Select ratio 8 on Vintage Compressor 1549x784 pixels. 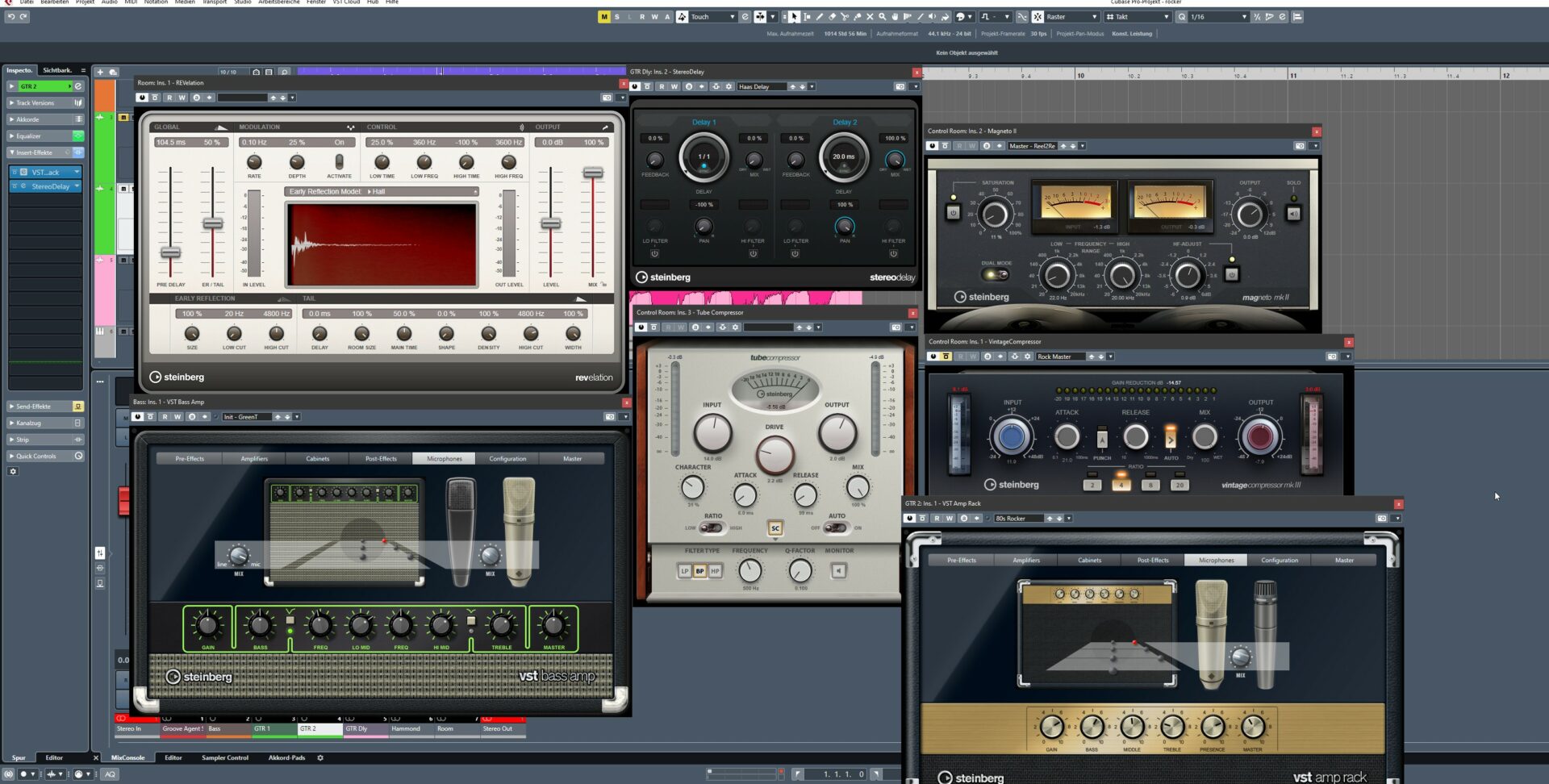point(1150,486)
